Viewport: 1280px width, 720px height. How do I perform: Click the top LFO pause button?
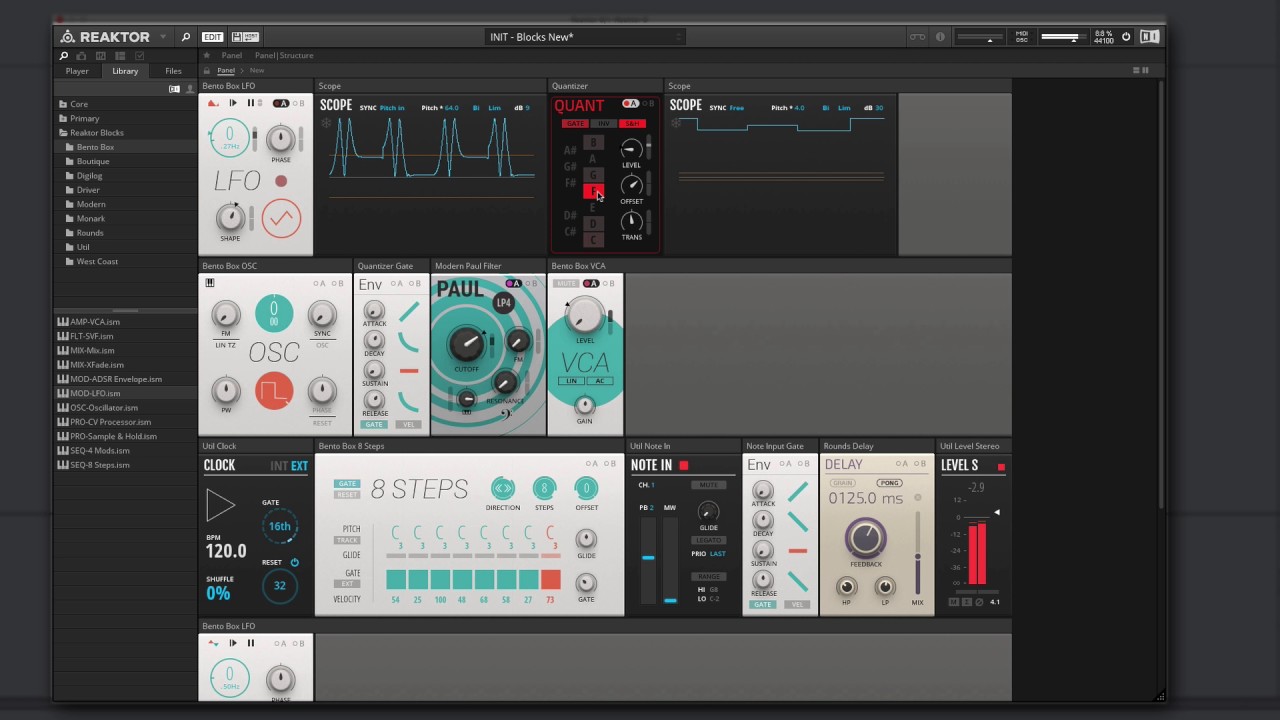pyautogui.click(x=250, y=103)
